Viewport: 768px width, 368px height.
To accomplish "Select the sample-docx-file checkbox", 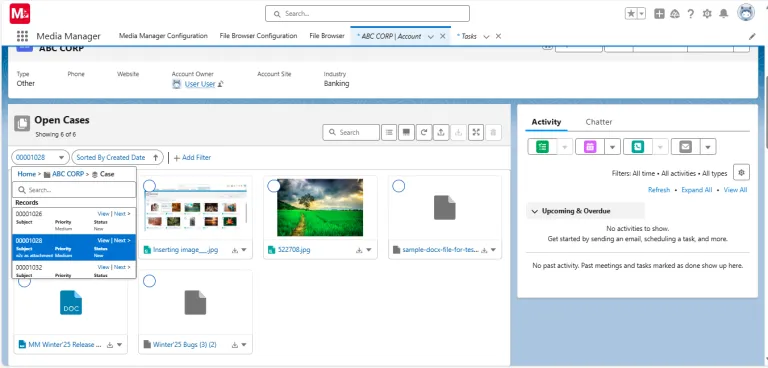I will pos(399,186).
